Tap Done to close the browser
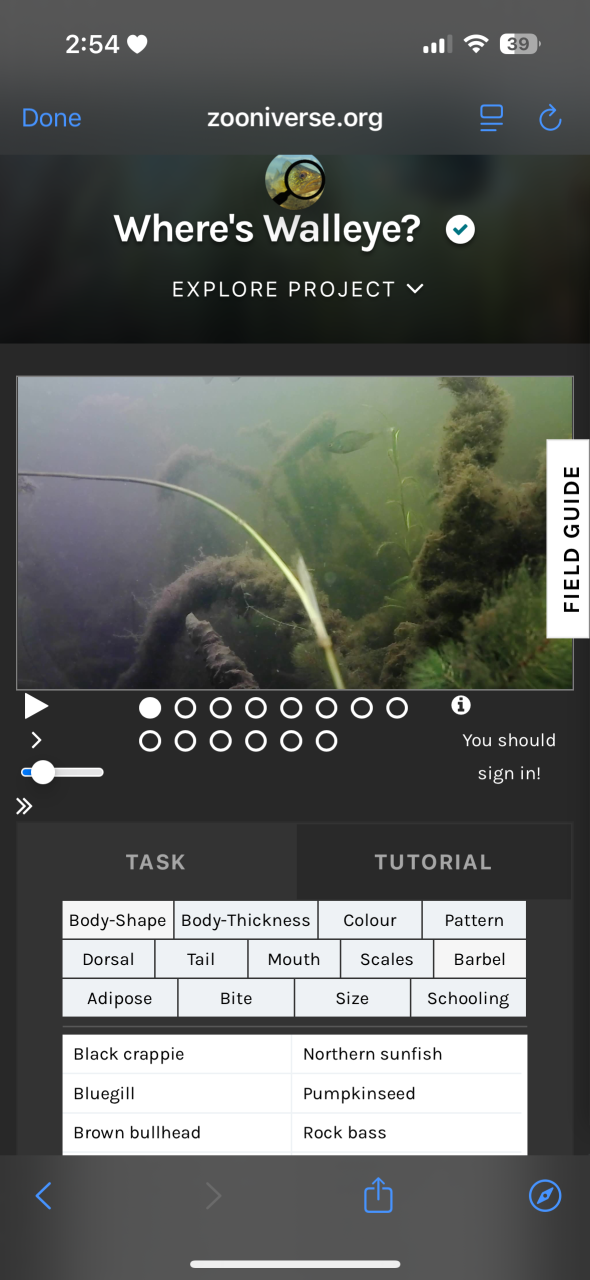Image resolution: width=590 pixels, height=1280 pixels. (51, 118)
